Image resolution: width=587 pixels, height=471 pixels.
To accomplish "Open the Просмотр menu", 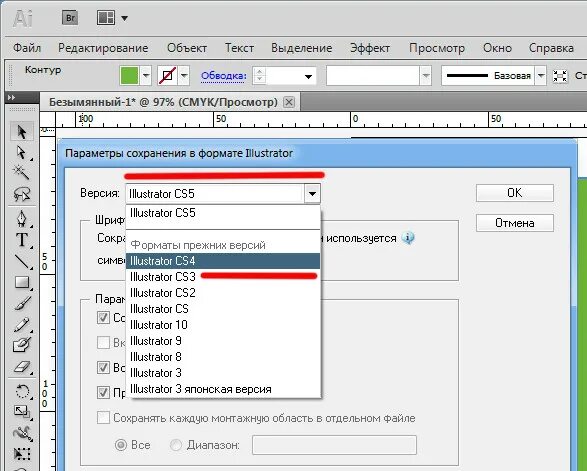I will 437,48.
